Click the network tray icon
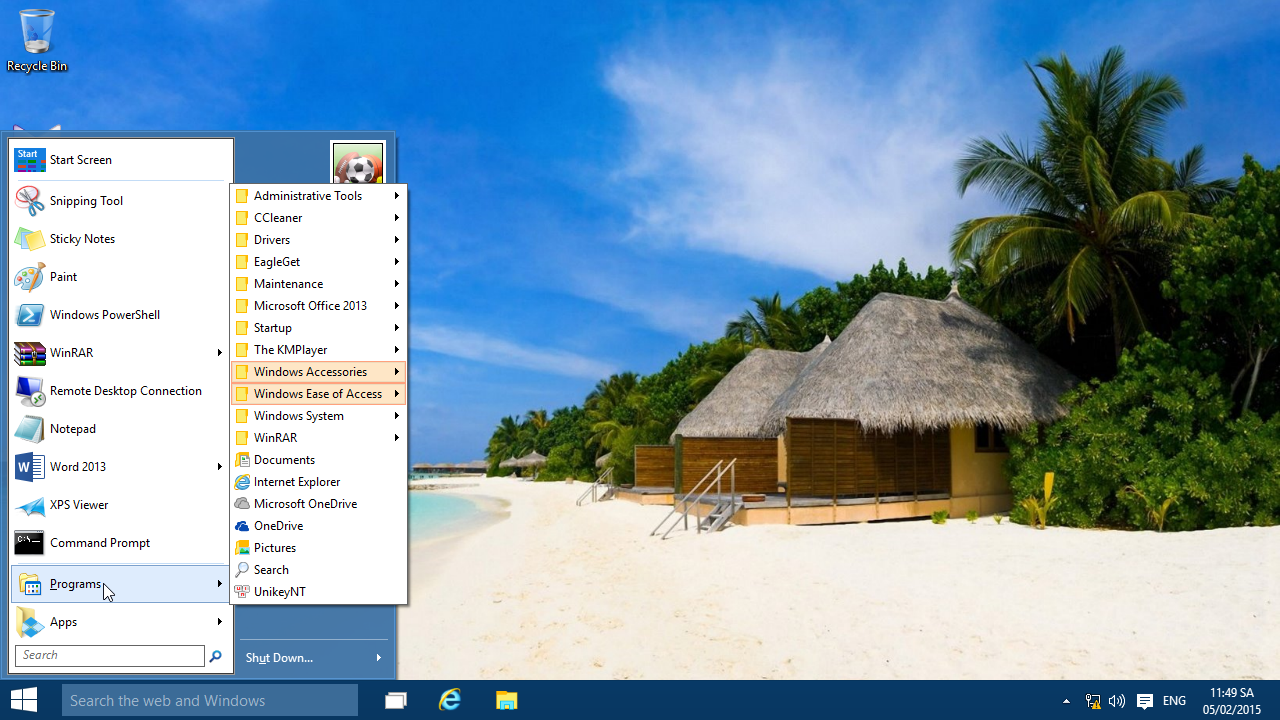Screen dimensions: 1280x720 tap(1093, 701)
